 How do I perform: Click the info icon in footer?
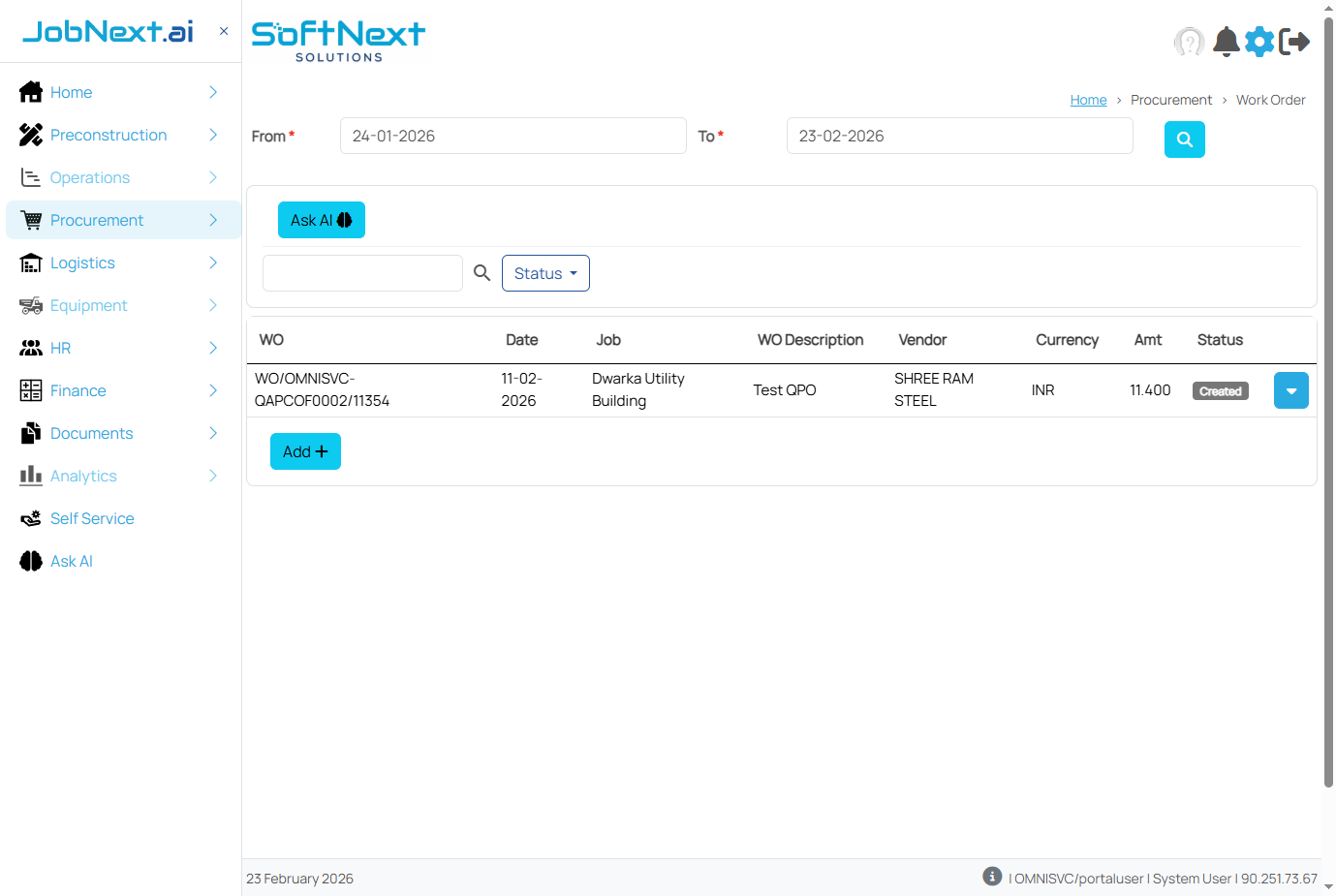992,876
